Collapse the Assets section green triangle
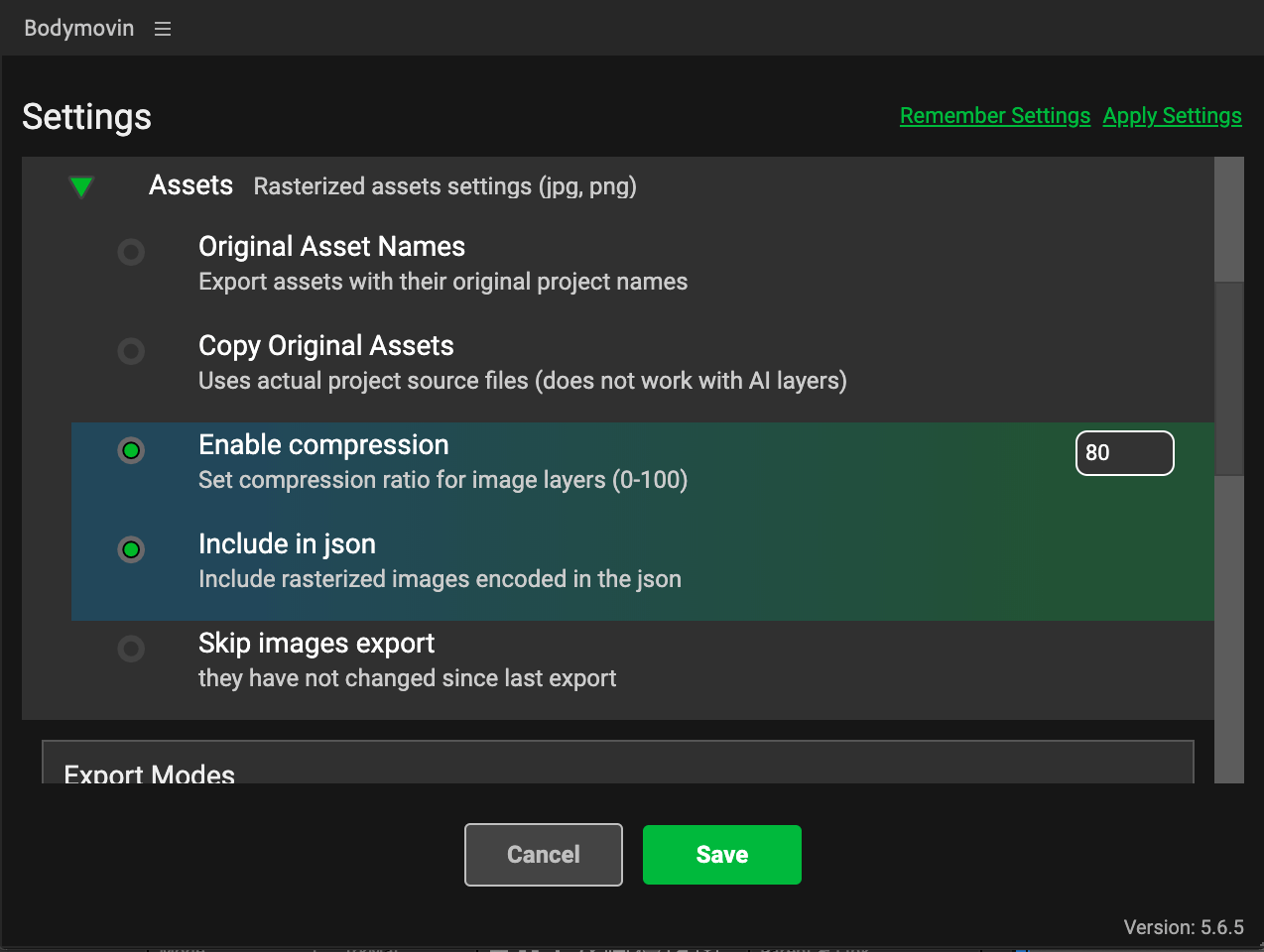This screenshot has width=1264, height=952. click(81, 186)
